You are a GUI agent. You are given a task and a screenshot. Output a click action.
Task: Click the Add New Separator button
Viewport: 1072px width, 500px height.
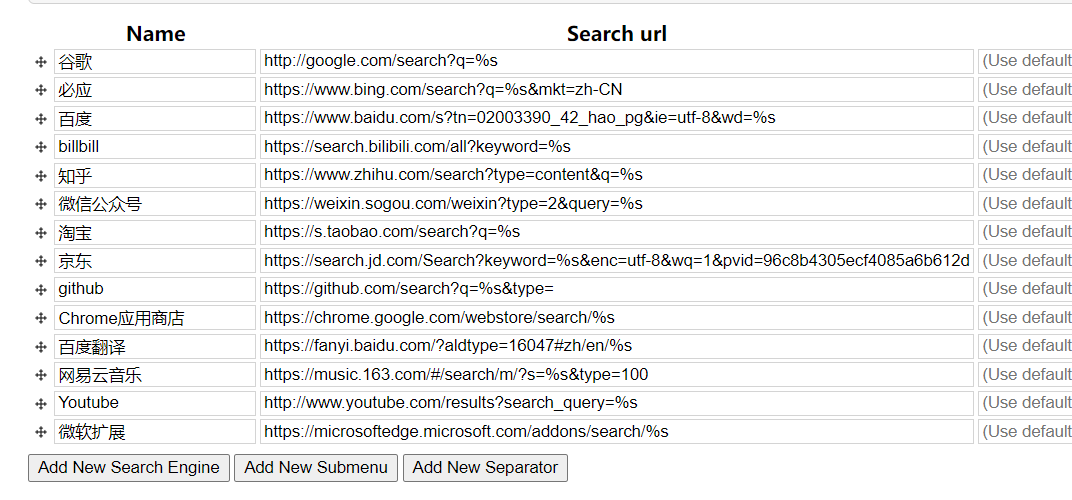[x=485, y=468]
